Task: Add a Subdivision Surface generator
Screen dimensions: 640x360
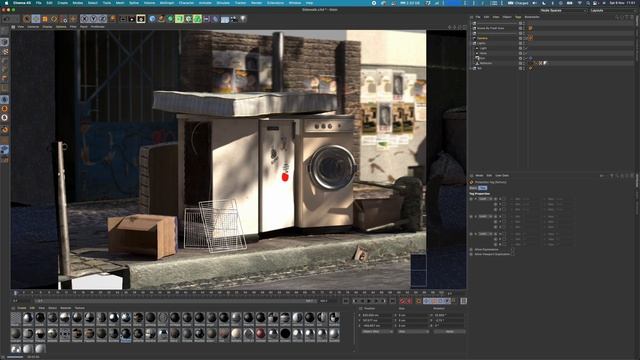Action: 171,19
